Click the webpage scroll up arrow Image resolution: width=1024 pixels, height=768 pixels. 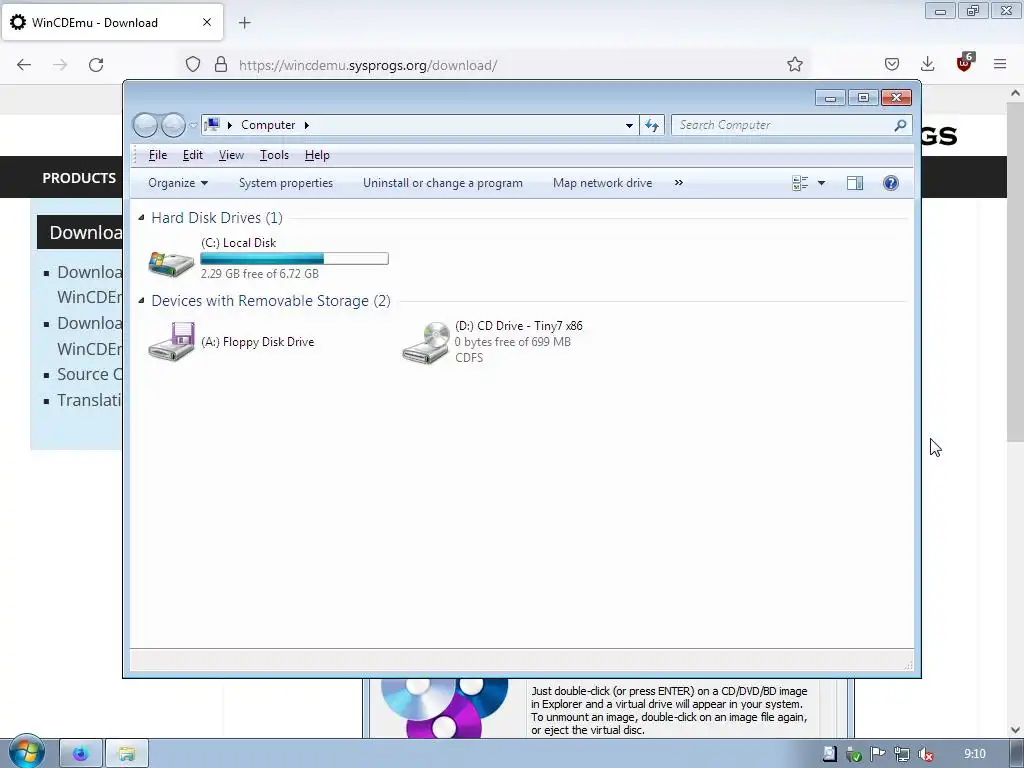point(1014,93)
